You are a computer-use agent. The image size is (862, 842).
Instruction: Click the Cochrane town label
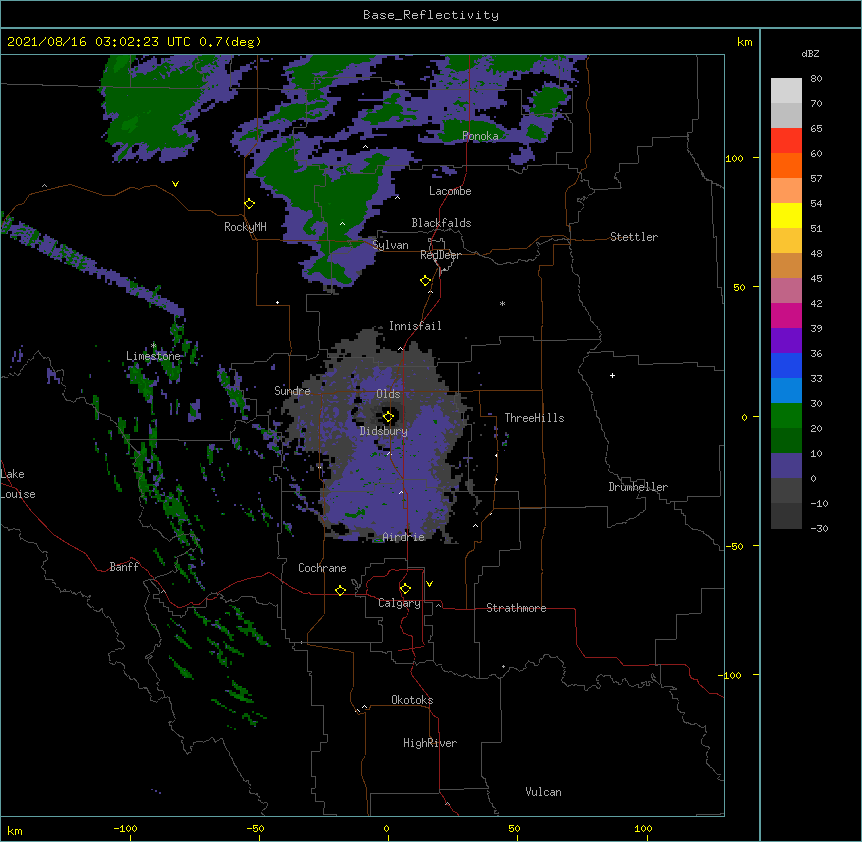click(x=322, y=568)
